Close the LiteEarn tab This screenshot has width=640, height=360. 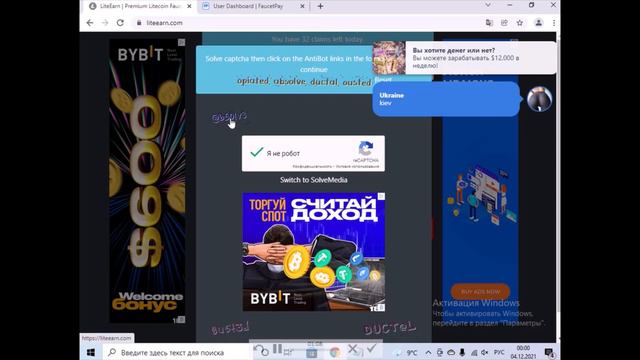[189, 6]
